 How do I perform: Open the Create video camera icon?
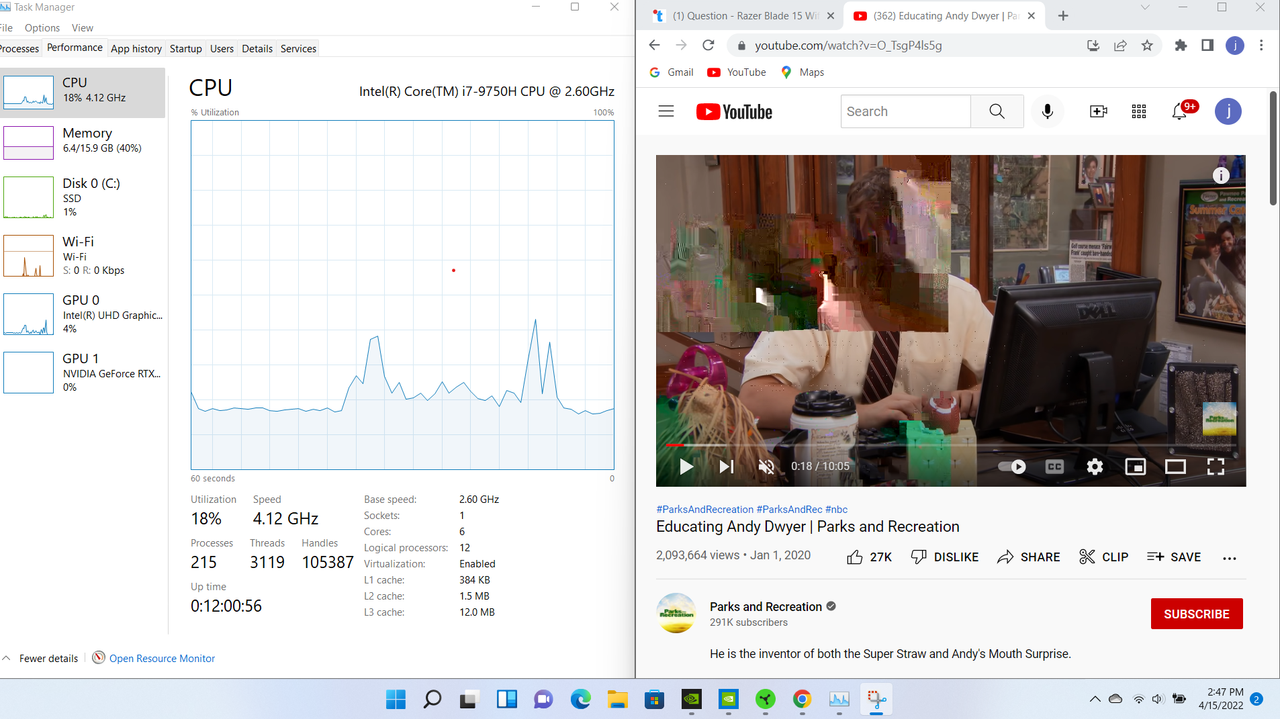[x=1098, y=112]
